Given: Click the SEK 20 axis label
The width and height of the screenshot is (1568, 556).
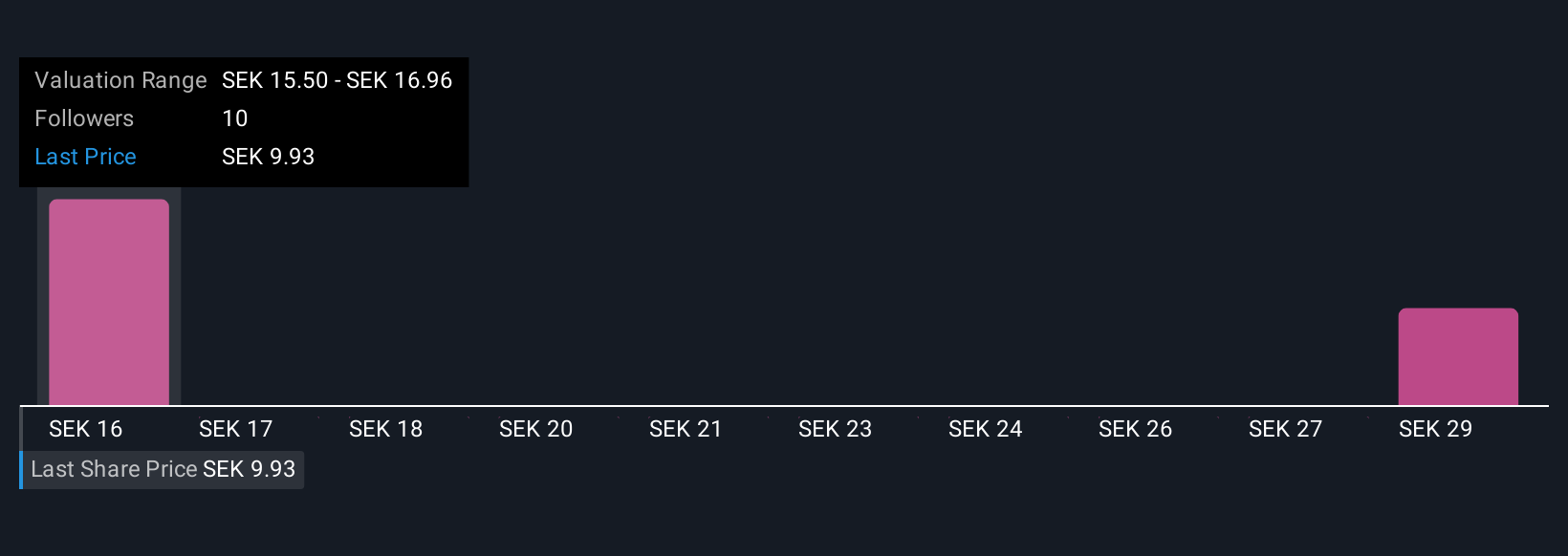Looking at the screenshot, I should pyautogui.click(x=535, y=429).
